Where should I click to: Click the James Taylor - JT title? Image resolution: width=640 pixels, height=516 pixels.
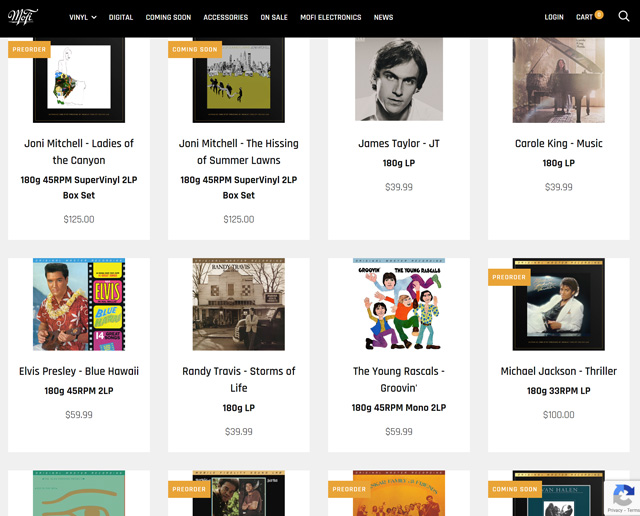[399, 144]
